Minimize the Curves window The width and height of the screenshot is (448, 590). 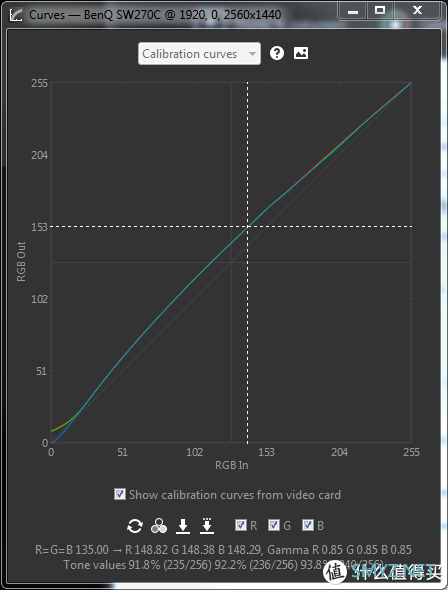coord(352,11)
